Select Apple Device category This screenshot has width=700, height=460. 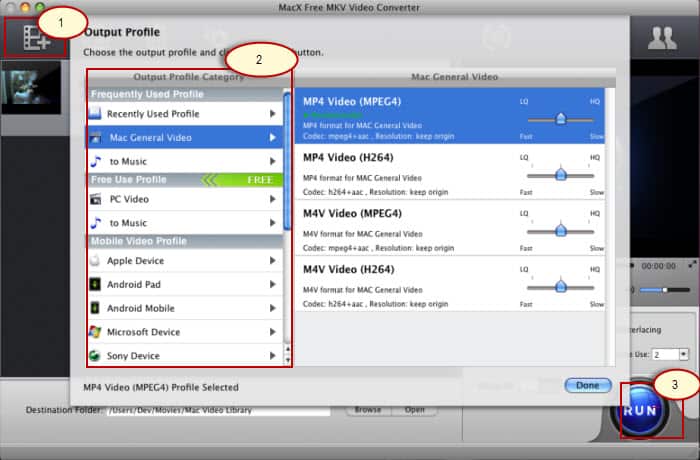pos(185,261)
